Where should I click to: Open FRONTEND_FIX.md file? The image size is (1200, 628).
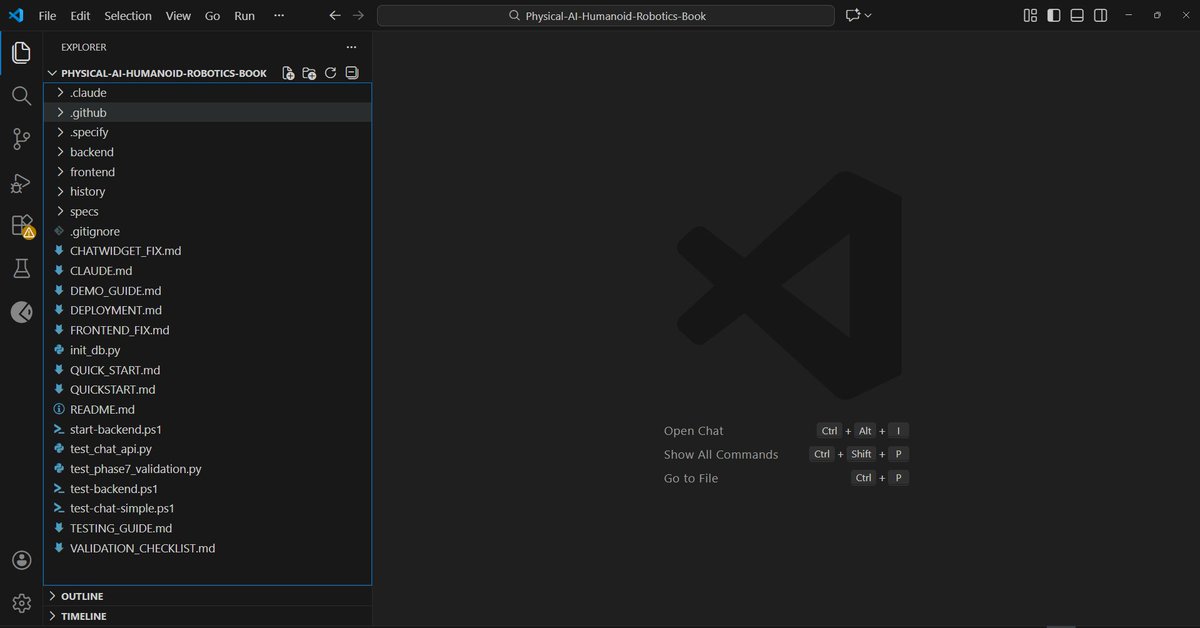207,330
